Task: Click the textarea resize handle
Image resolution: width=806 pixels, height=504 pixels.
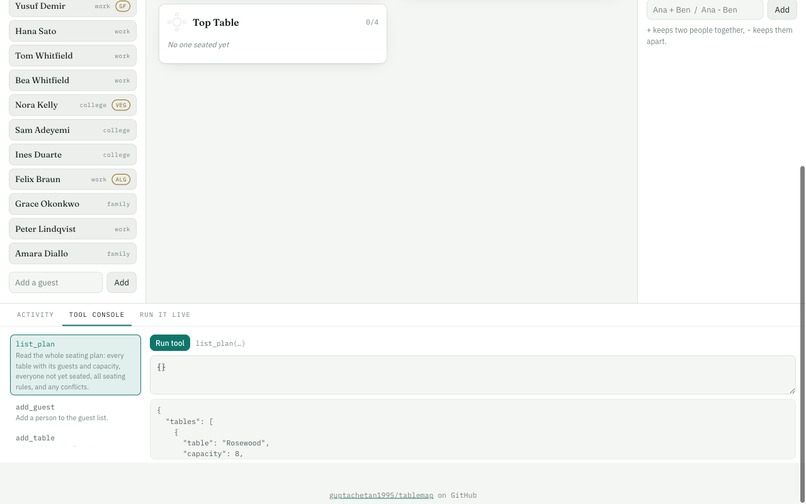Action: (x=792, y=391)
